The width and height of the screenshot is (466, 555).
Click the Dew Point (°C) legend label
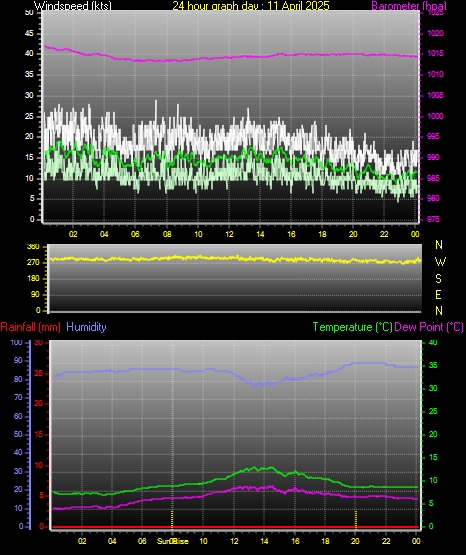(x=429, y=327)
